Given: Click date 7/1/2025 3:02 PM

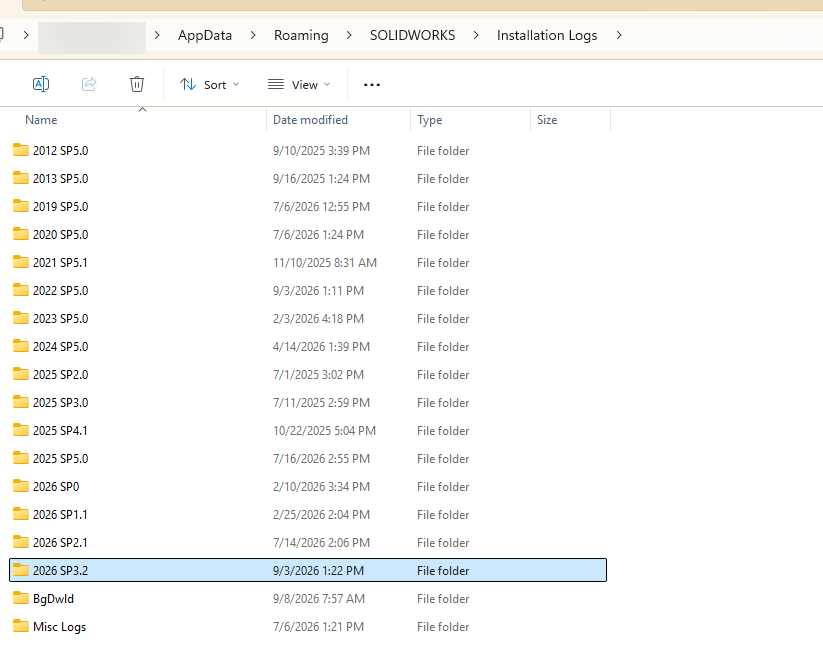Looking at the screenshot, I should 318,375.
